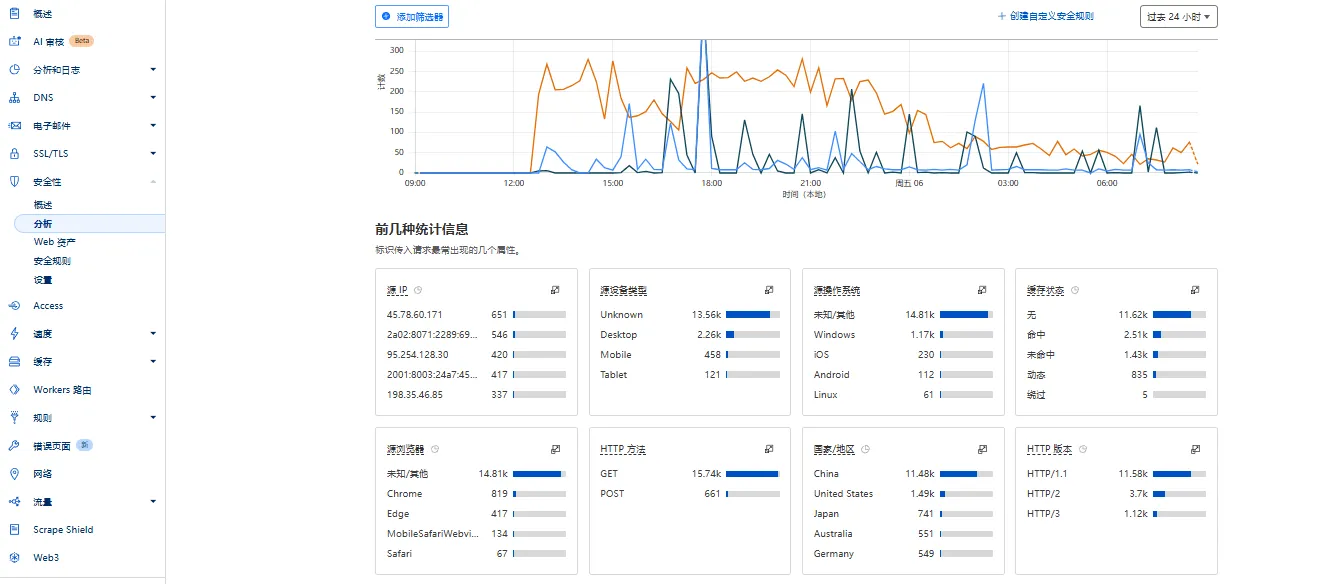1326x584 pixels.
Task: Open the expand view icon on 源 IP card
Action: tap(556, 289)
